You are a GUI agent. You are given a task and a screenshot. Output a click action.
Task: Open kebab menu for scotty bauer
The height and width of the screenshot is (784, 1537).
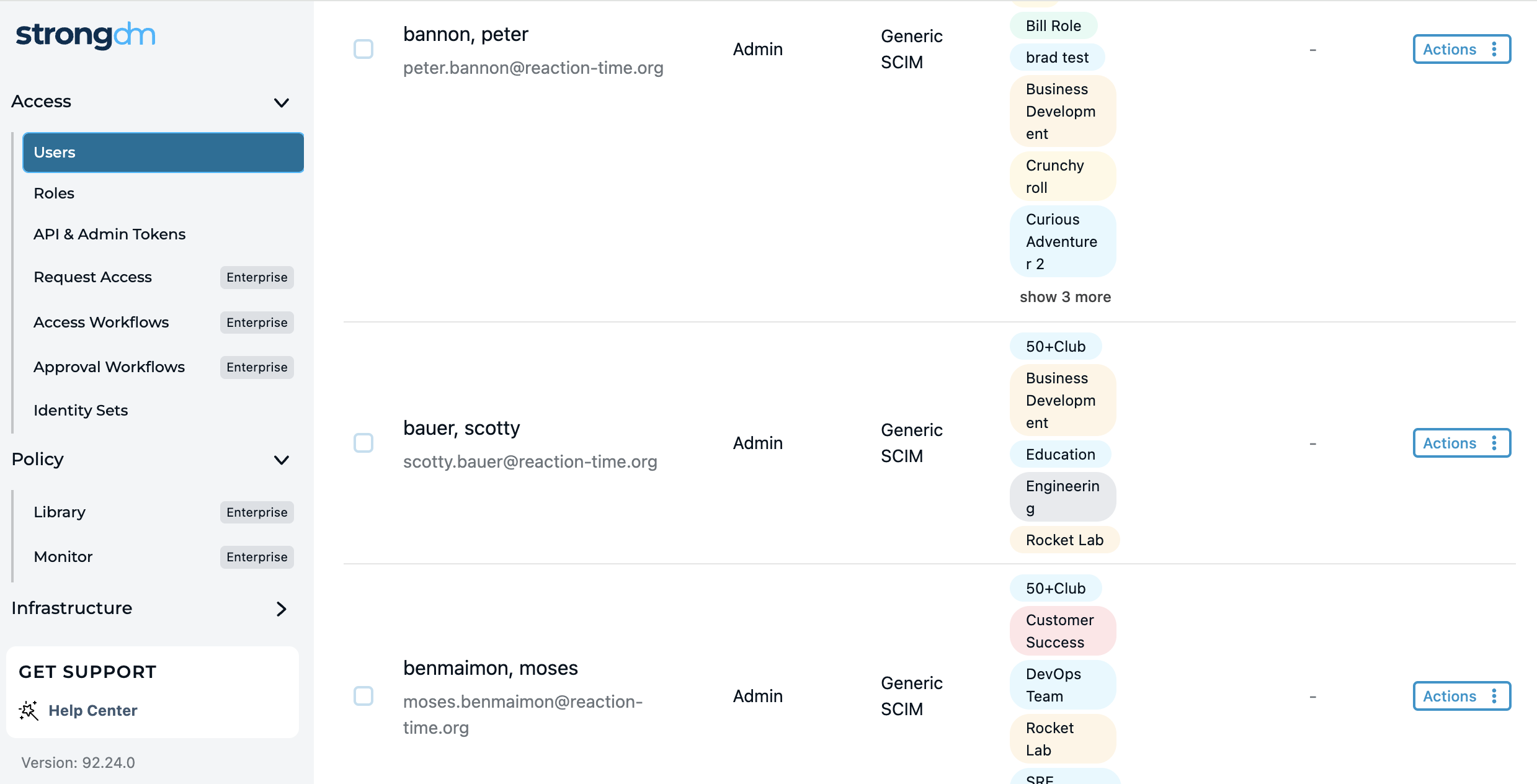(1494, 443)
